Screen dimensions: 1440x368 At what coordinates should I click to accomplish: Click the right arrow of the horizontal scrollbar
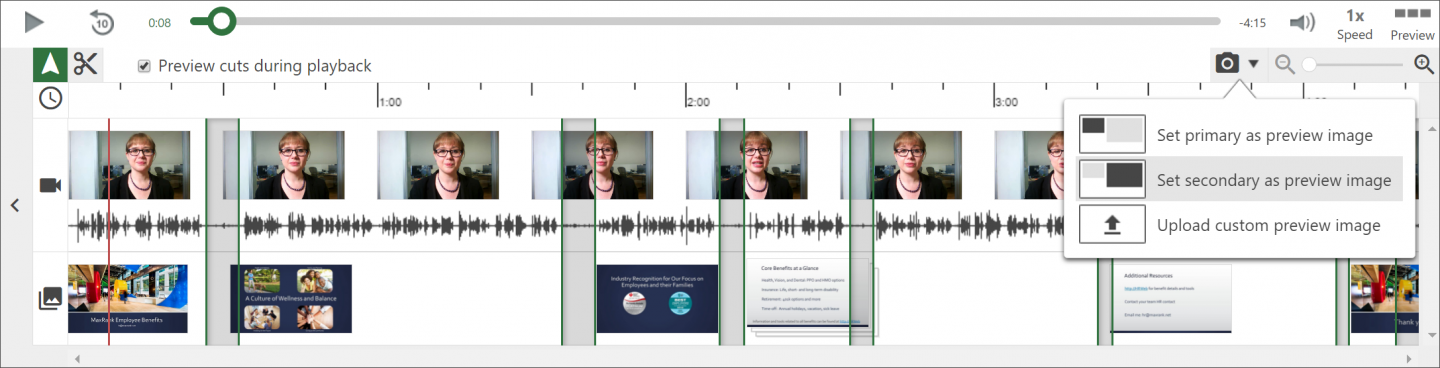click(1410, 357)
